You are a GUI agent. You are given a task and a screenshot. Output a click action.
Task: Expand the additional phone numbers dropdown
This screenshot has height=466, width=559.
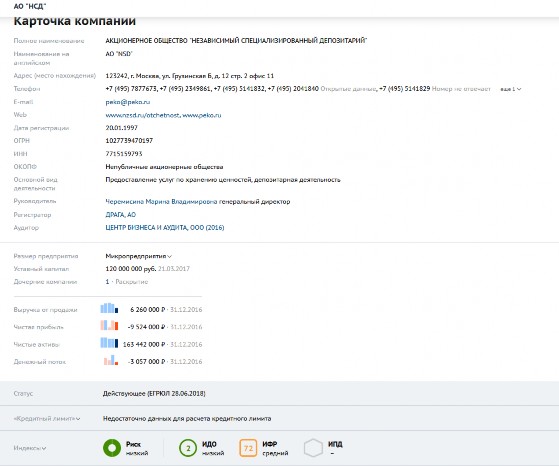click(511, 89)
